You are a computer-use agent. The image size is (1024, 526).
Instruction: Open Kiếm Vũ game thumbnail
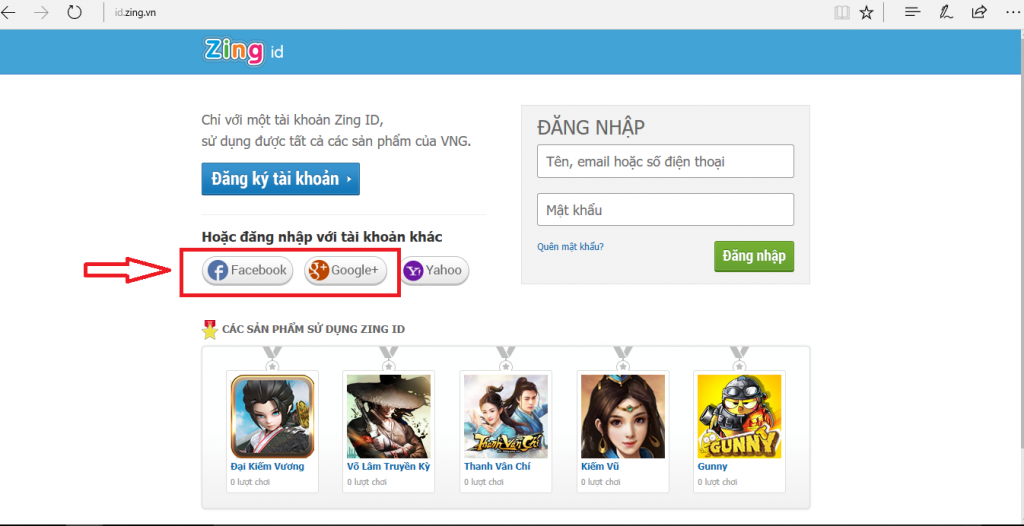pos(622,416)
